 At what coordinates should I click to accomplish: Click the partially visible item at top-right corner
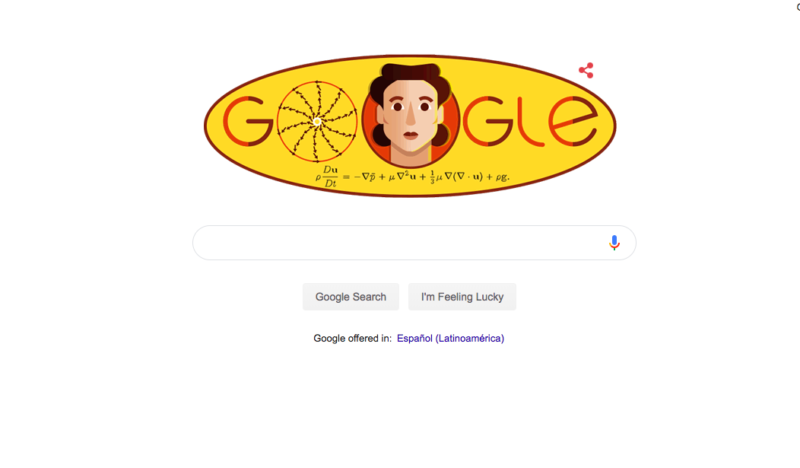tap(797, 6)
